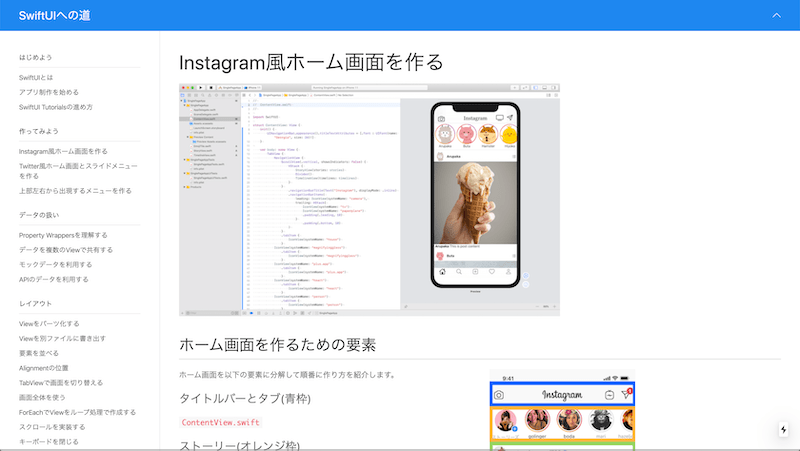
Task: Click the Xcode run button in screenshot
Action: pos(201,88)
